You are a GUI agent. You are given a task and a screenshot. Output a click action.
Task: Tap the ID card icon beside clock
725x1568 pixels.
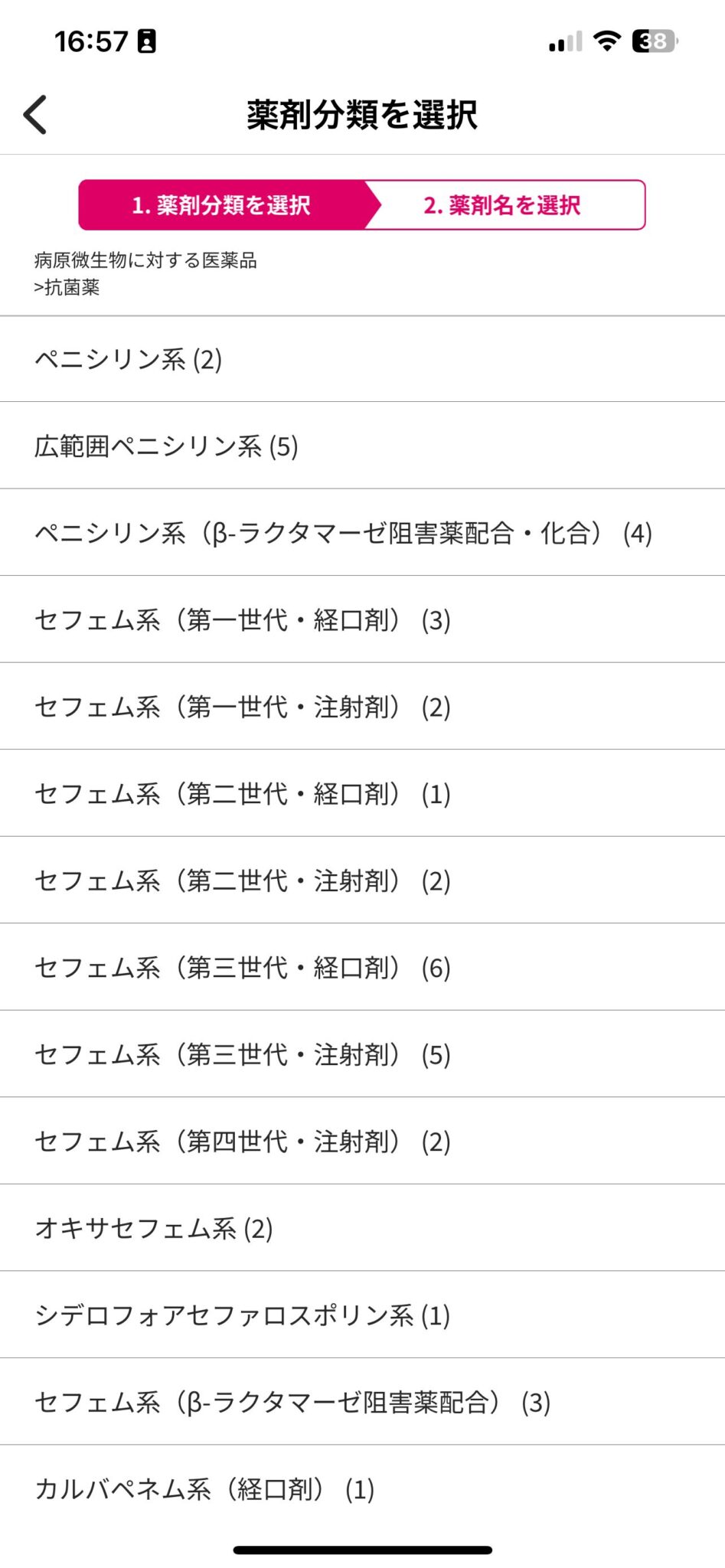[146, 41]
